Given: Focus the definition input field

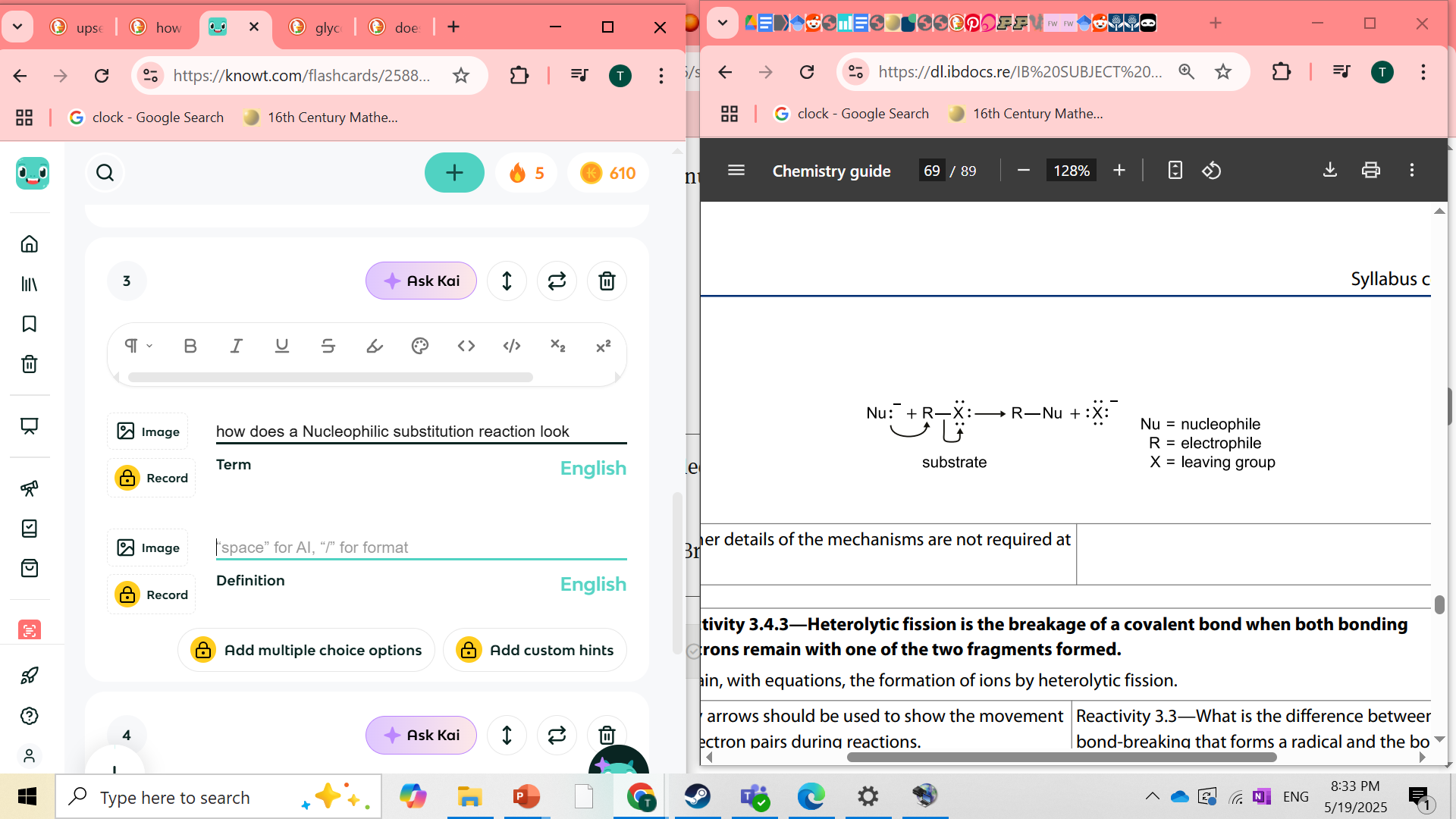Looking at the screenshot, I should click(421, 548).
